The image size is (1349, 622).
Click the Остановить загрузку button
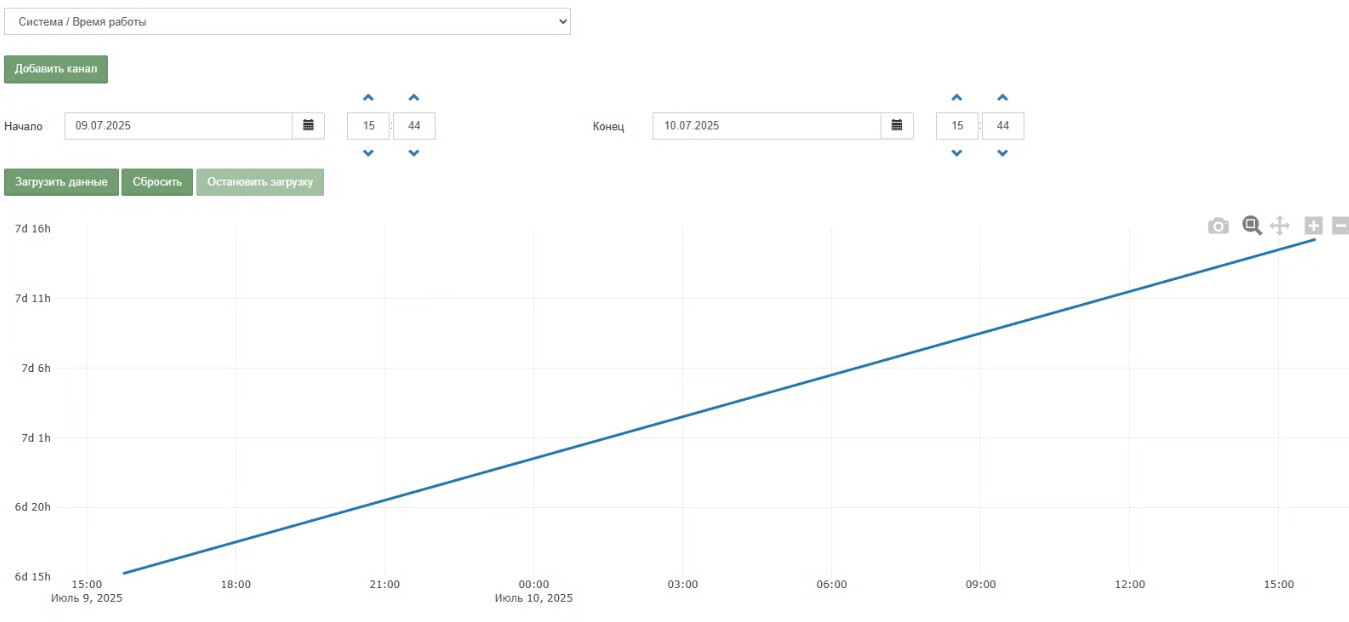tap(260, 182)
